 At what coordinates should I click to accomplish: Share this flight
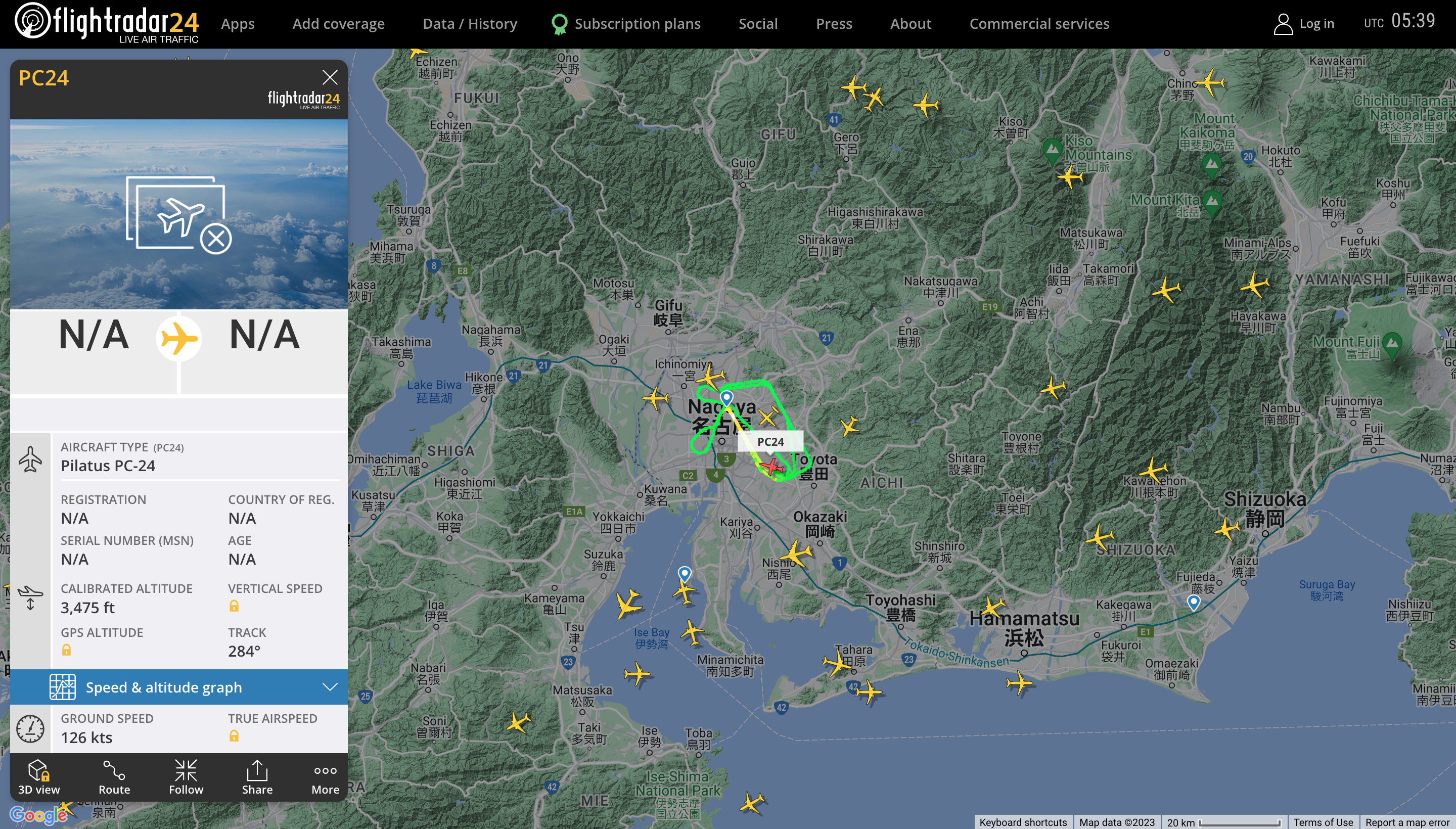[x=257, y=777]
